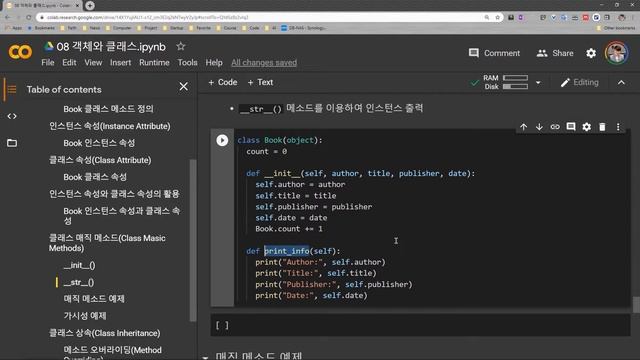Add a comment to the cell icon
The height and width of the screenshot is (360, 640).
coord(571,127)
